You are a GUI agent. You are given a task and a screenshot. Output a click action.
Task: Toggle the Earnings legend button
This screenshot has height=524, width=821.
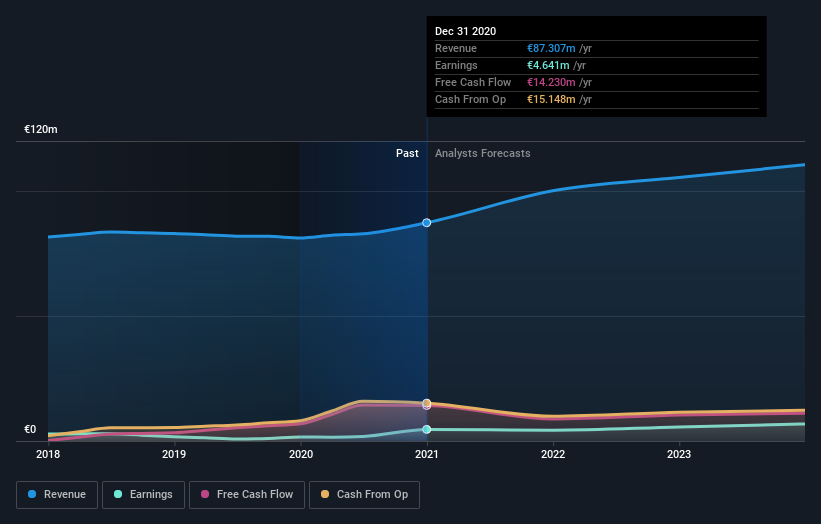pos(143,495)
